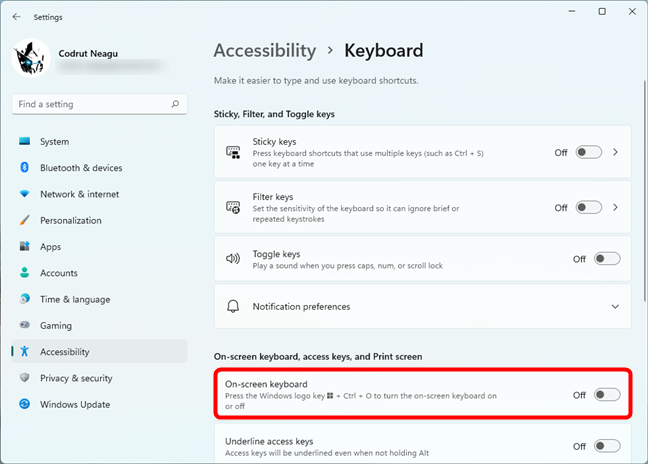Click the Bluetooth & devices icon

coord(25,168)
